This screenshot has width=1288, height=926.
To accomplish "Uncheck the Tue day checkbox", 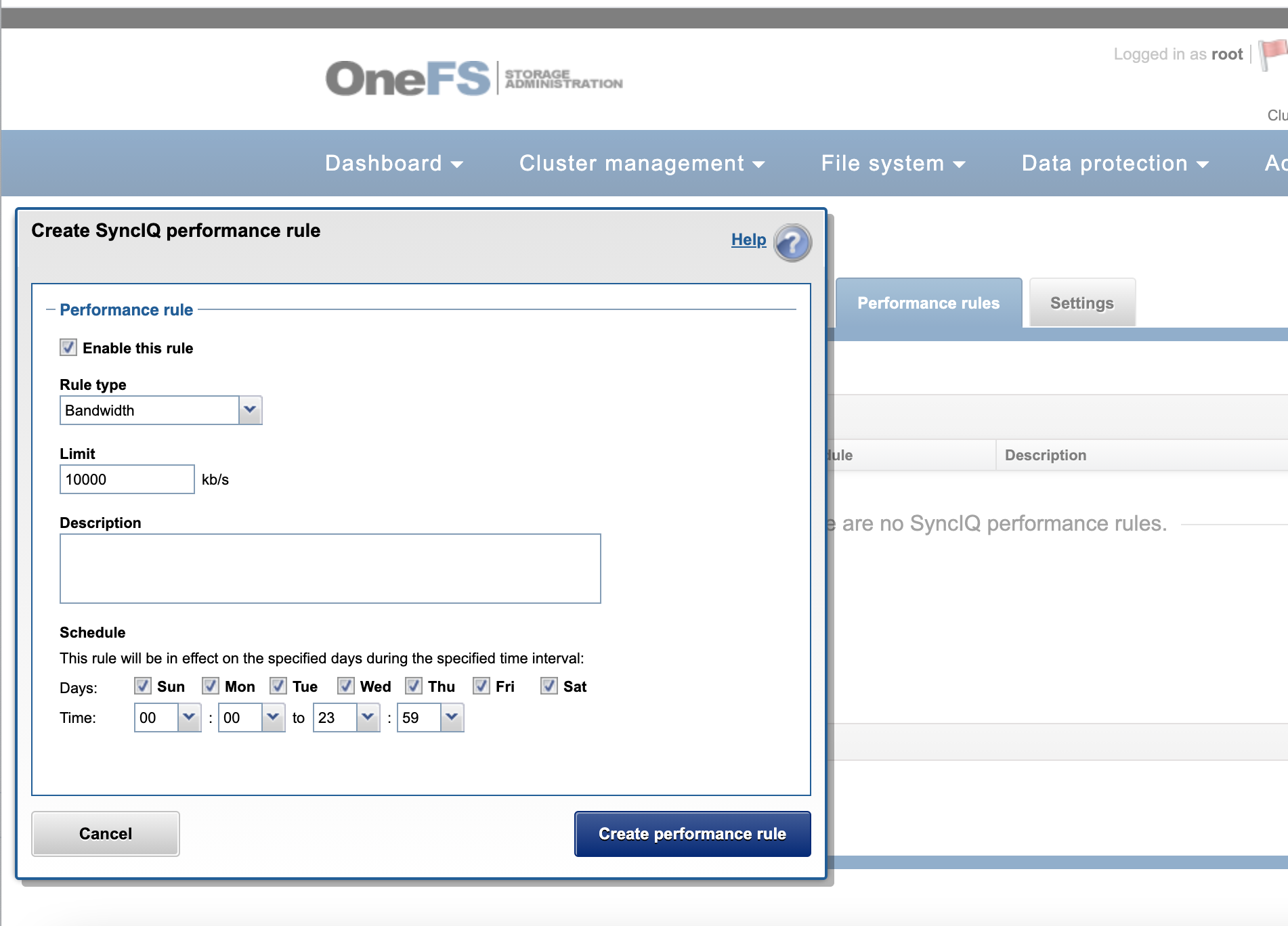I will point(278,686).
